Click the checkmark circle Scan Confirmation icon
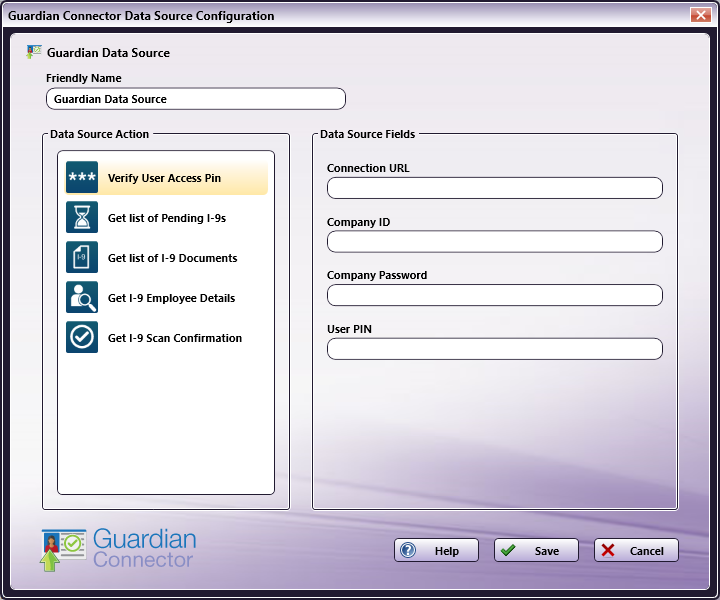Screen dimensions: 720x600 pos(82,337)
